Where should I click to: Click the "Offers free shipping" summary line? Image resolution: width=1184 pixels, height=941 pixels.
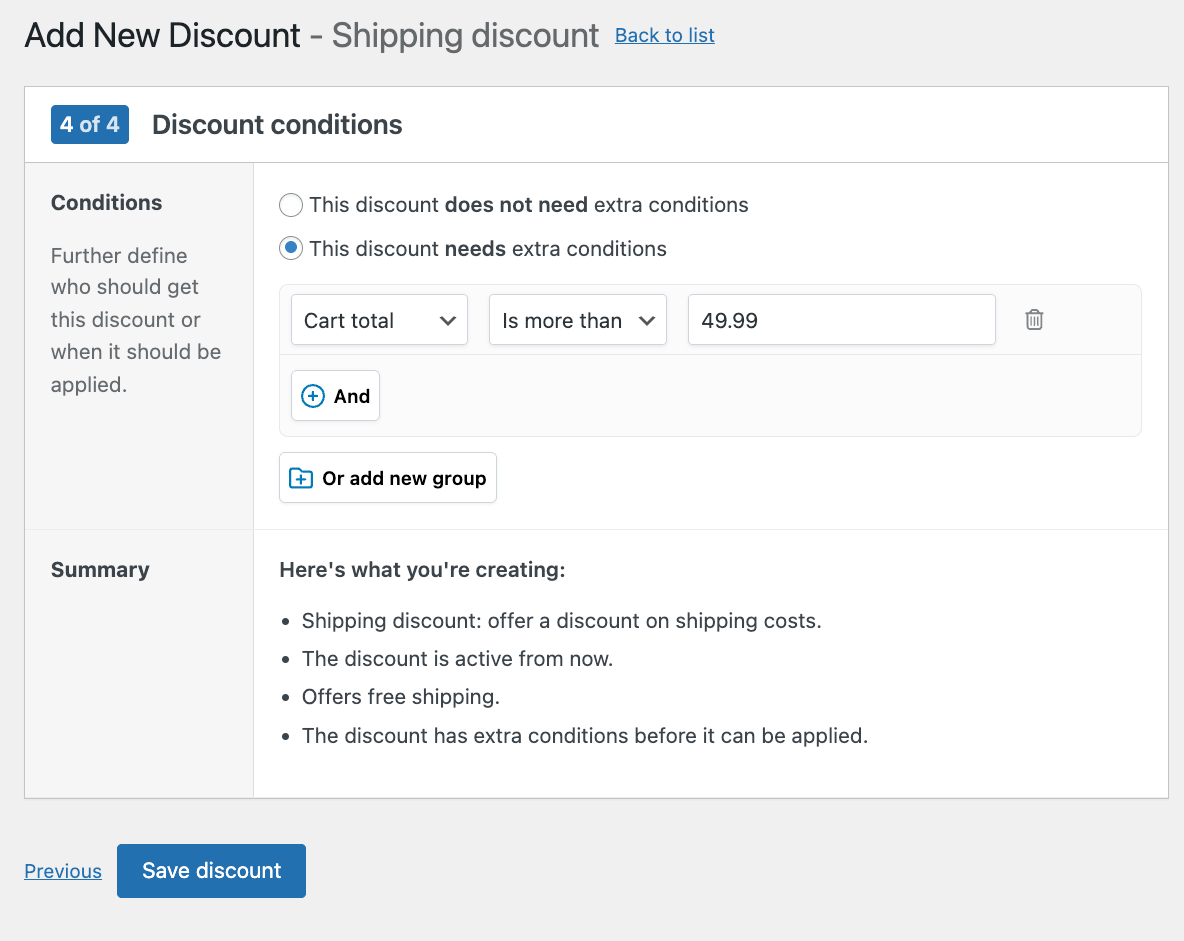[401, 697]
